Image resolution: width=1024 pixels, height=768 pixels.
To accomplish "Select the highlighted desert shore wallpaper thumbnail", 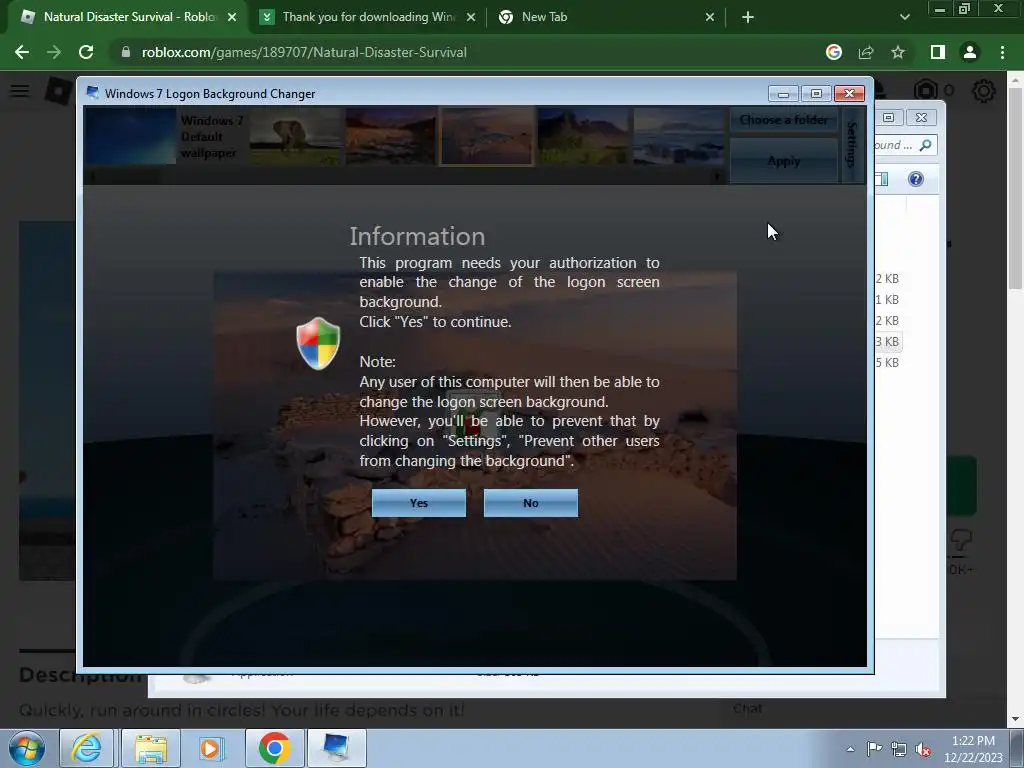I will [487, 136].
